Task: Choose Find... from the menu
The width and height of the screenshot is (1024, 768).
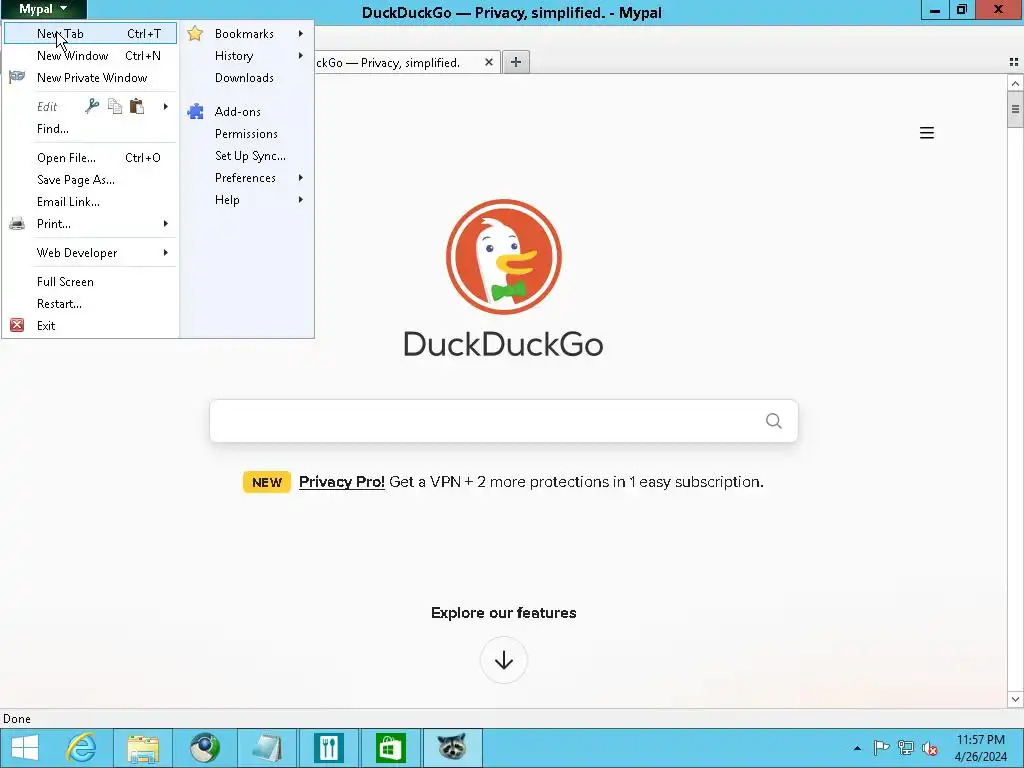Action: pyautogui.click(x=90, y=129)
